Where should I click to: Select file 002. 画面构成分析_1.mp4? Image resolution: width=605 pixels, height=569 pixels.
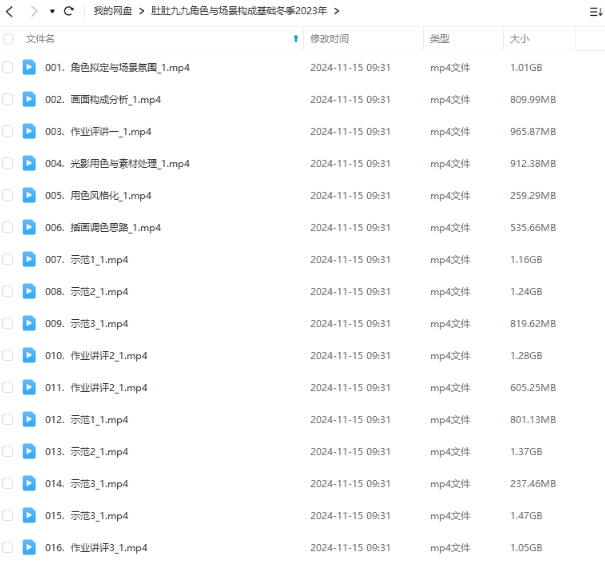[x=103, y=100]
